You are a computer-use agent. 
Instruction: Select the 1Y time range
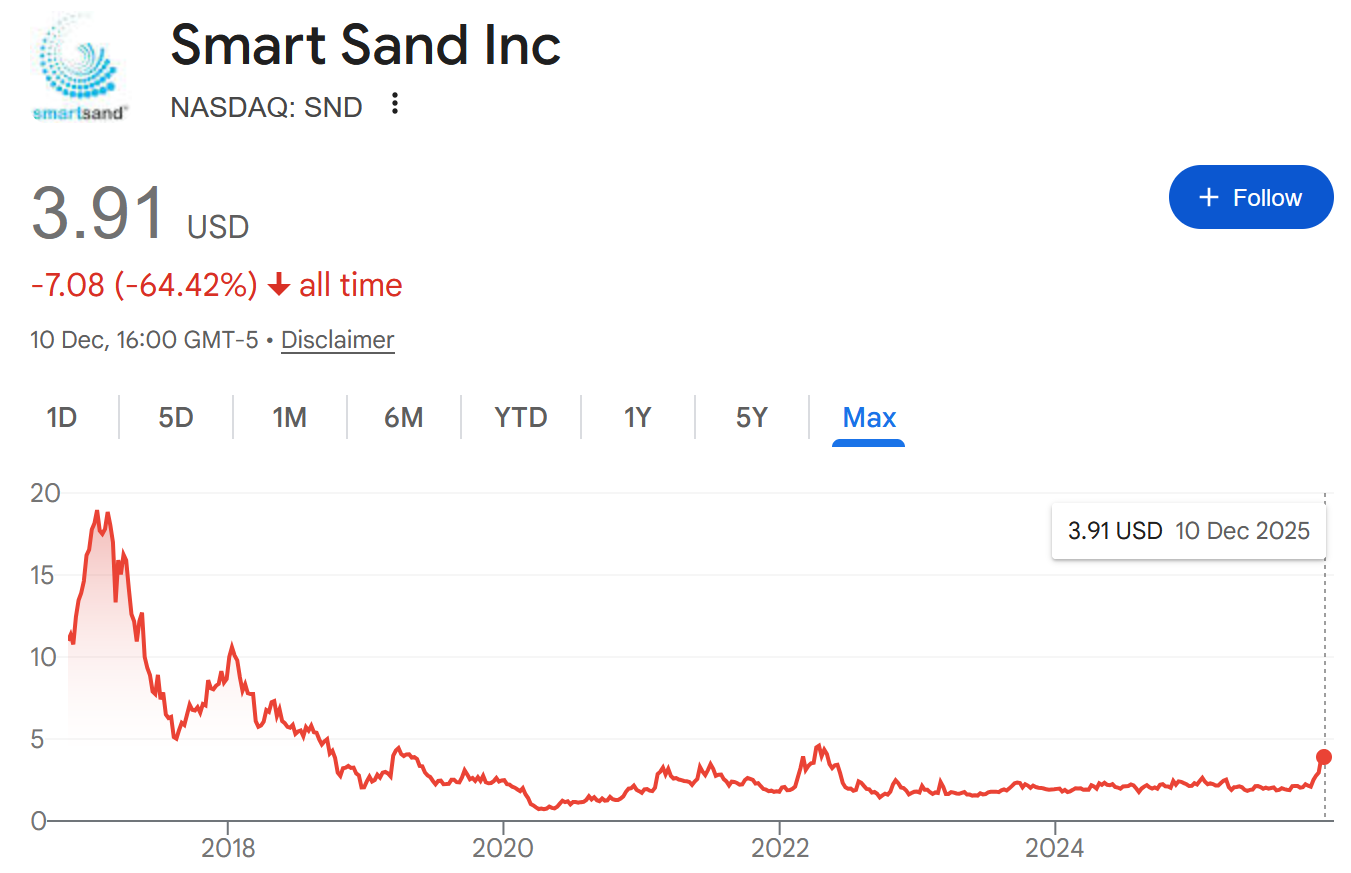pyautogui.click(x=638, y=417)
